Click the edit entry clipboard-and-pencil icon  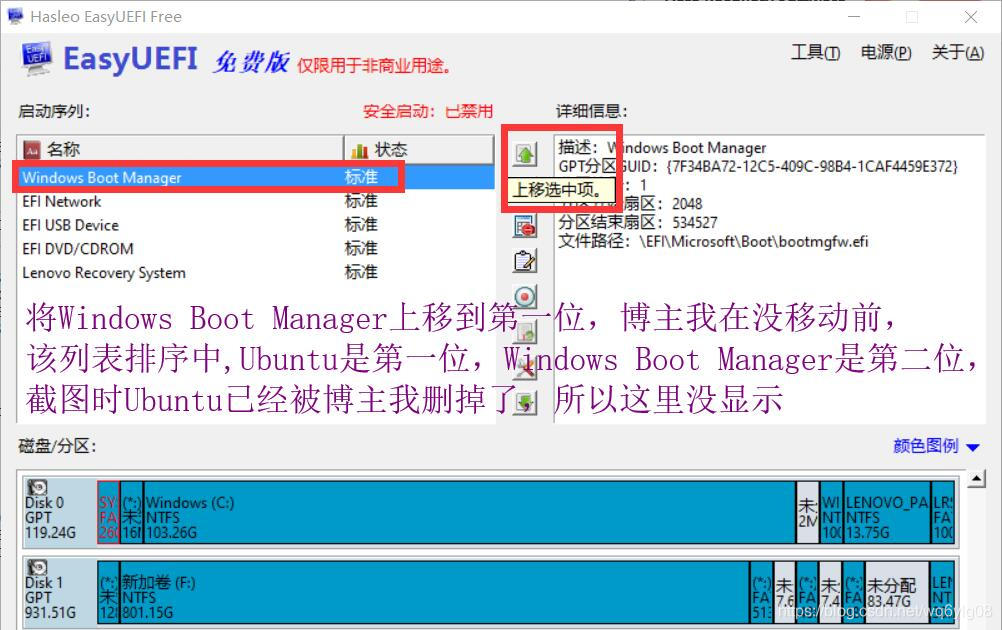(x=525, y=261)
